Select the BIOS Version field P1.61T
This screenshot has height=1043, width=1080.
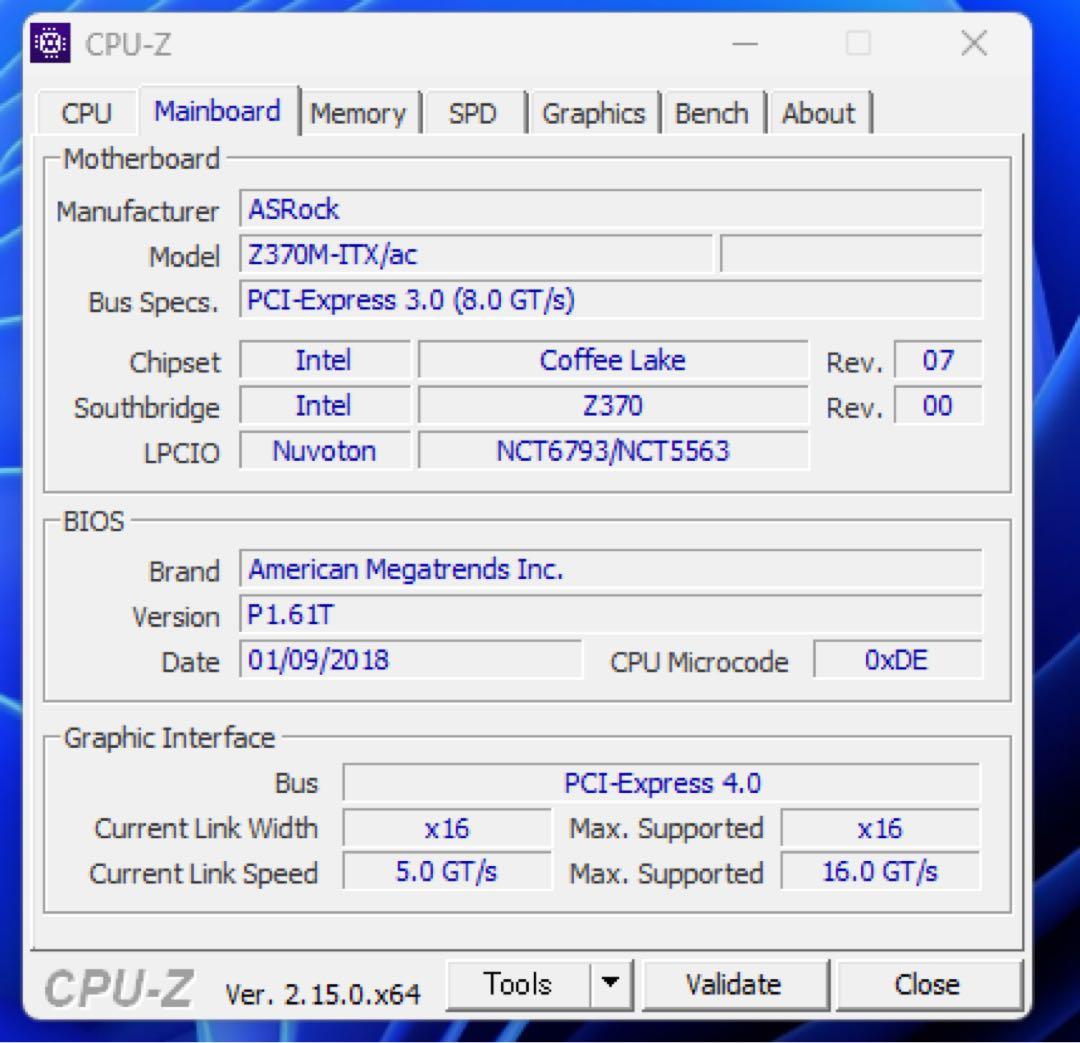pyautogui.click(x=610, y=614)
